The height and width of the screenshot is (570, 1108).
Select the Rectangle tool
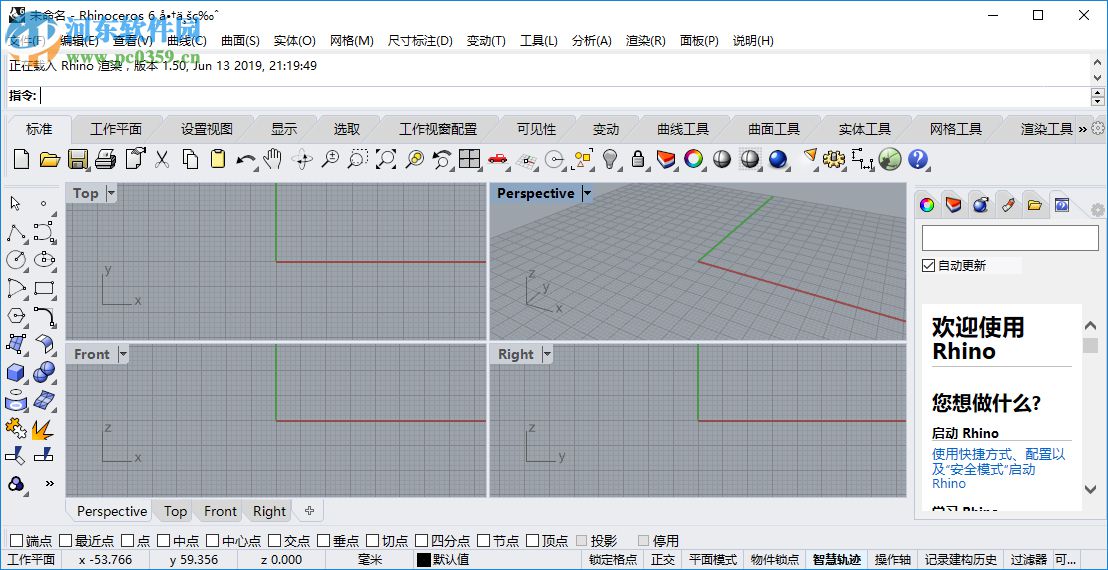click(x=45, y=288)
